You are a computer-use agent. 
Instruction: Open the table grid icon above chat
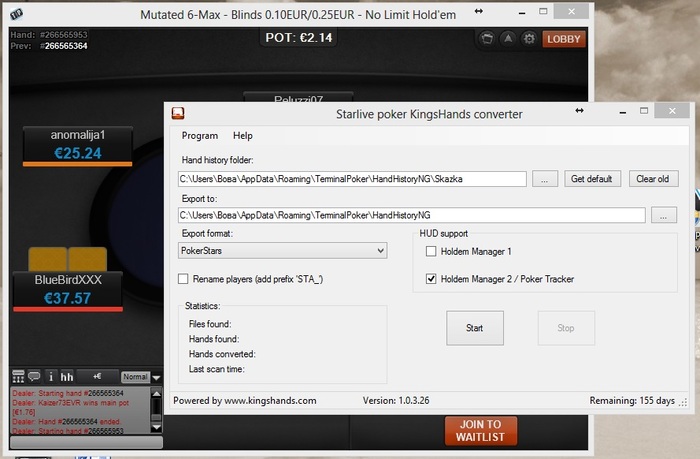coord(18,377)
